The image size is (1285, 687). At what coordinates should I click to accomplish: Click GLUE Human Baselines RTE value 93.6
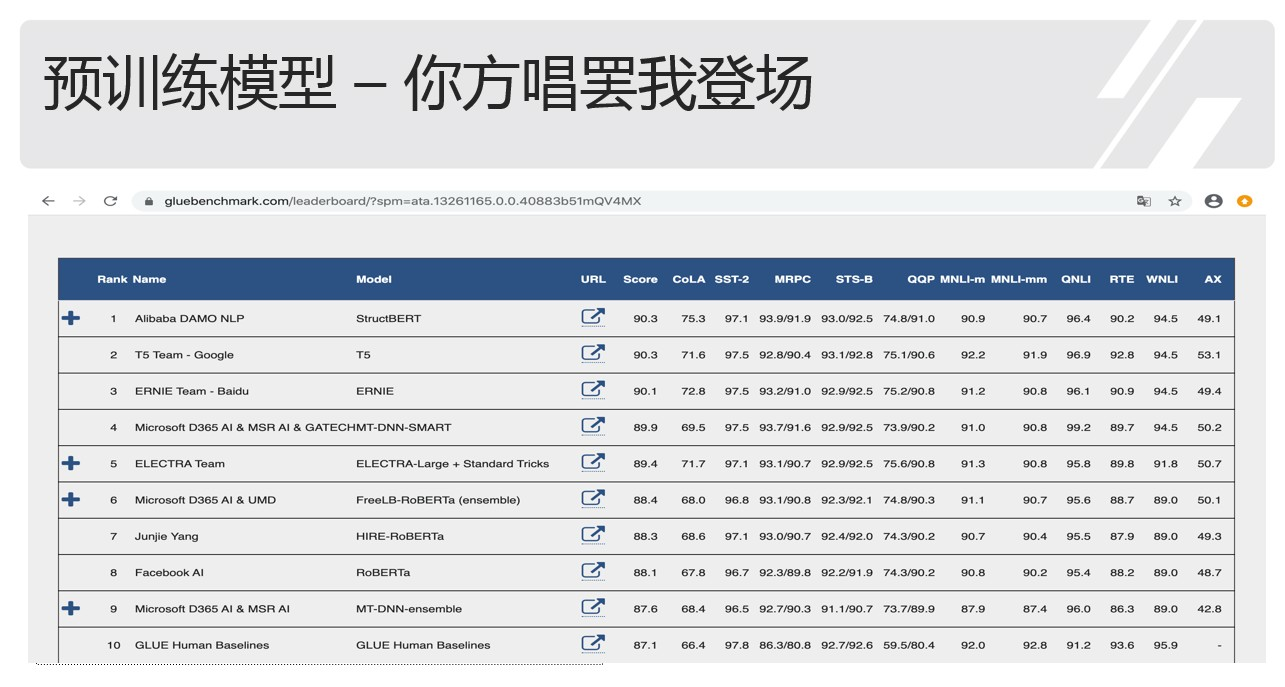coord(1122,645)
